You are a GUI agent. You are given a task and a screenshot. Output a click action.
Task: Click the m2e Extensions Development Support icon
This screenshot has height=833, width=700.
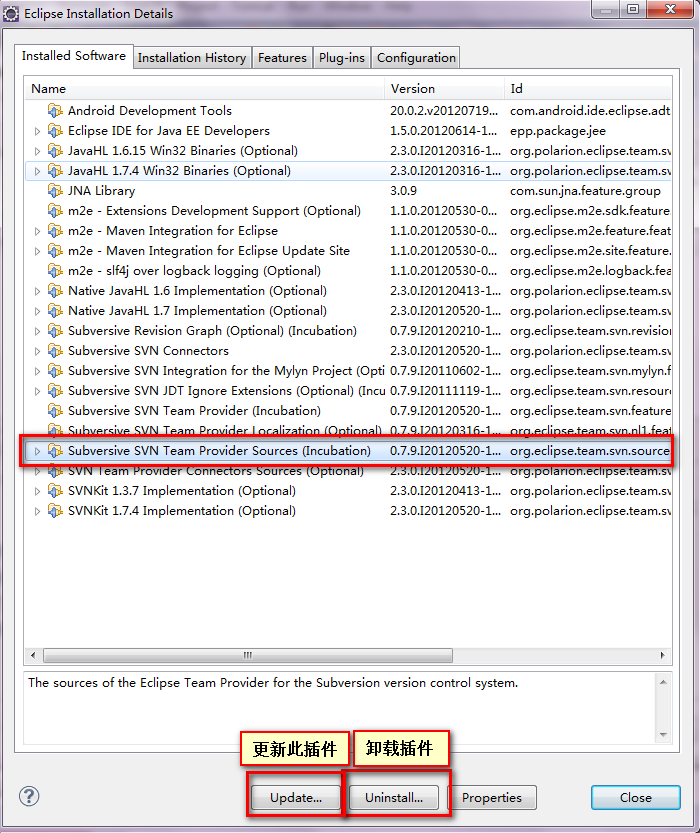(x=55, y=211)
